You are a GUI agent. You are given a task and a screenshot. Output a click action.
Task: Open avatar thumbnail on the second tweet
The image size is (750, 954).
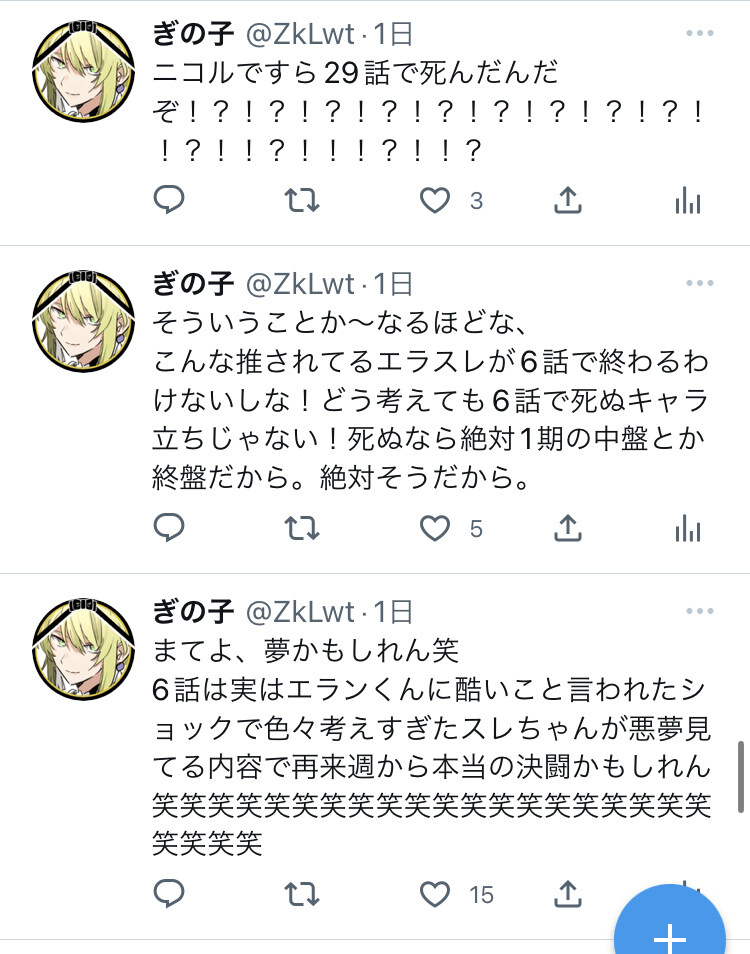[x=83, y=321]
